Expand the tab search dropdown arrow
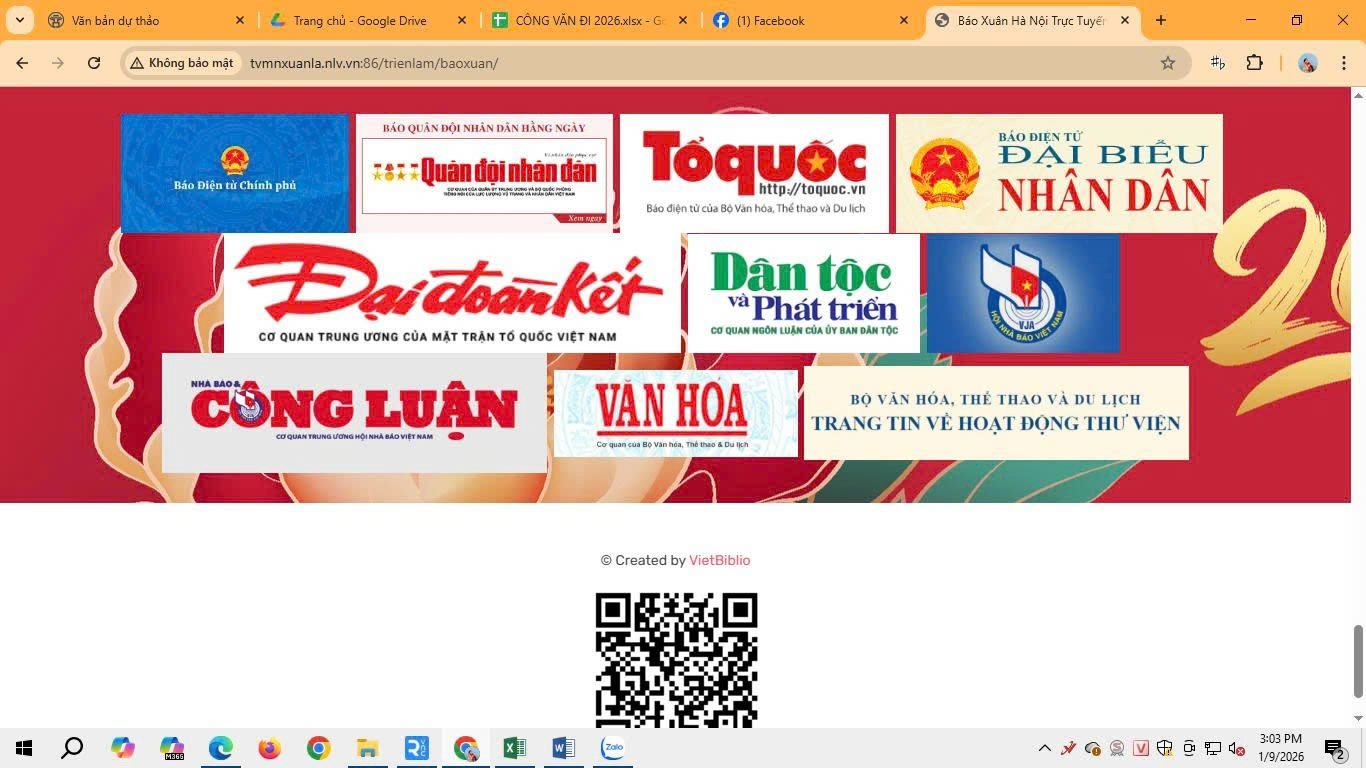The image size is (1366, 768). tap(19, 20)
